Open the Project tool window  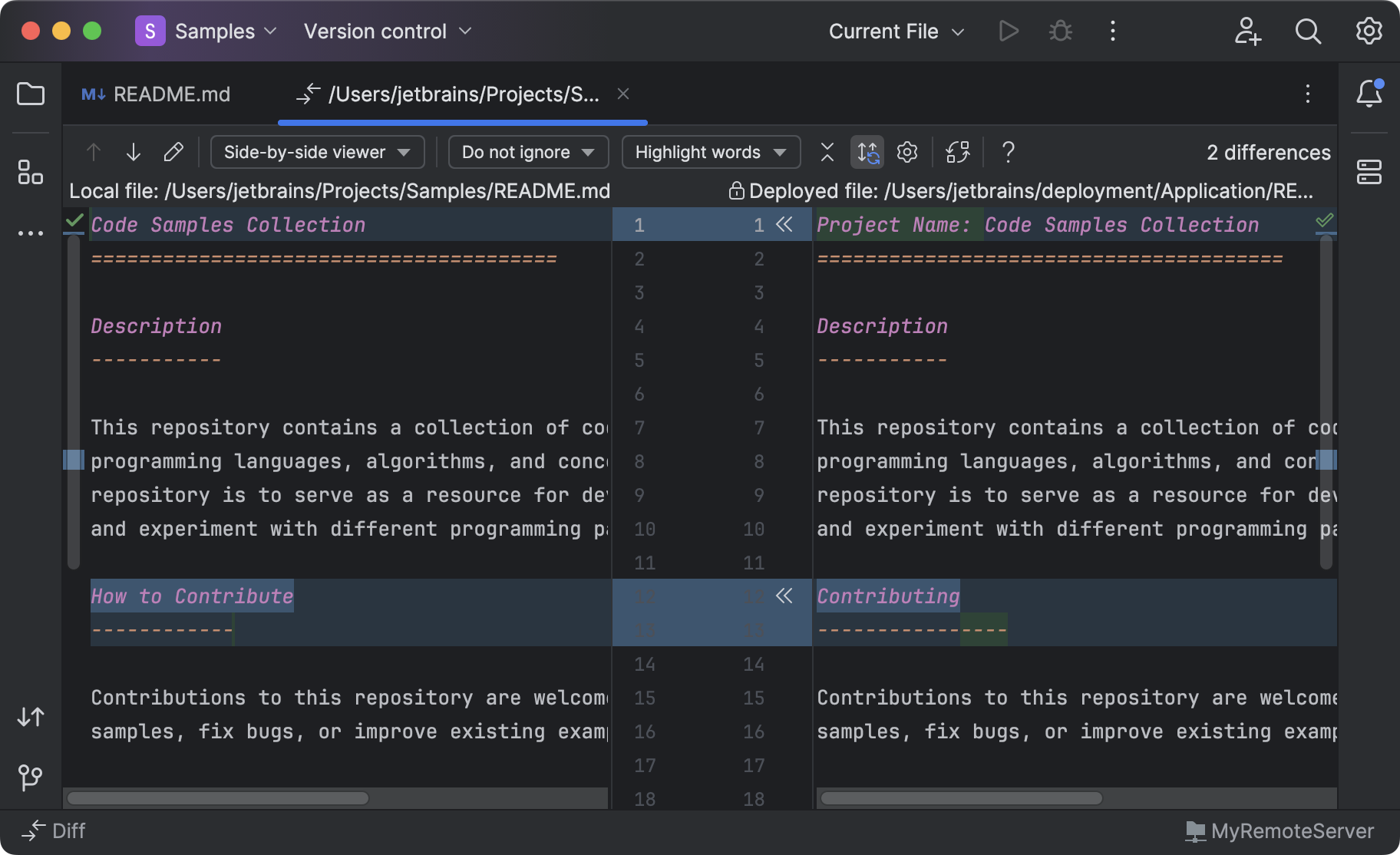(31, 94)
